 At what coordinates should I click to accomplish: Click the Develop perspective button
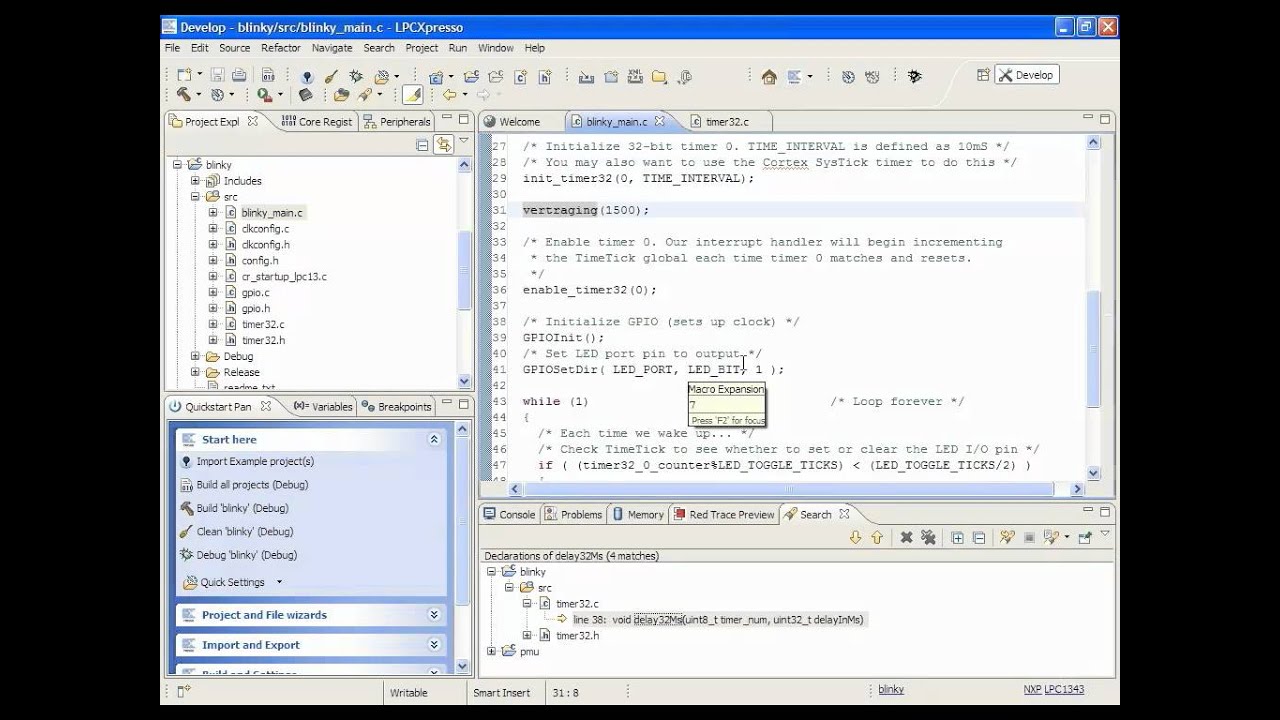1026,75
